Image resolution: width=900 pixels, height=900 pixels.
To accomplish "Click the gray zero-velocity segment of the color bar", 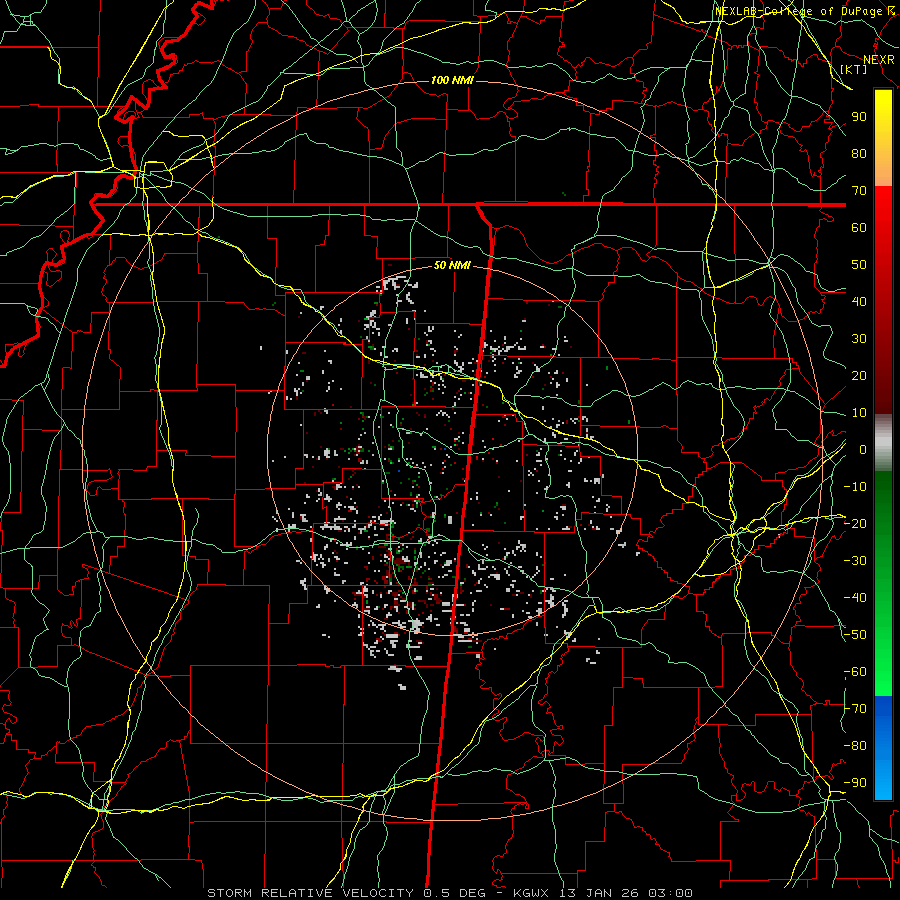I will click(883, 443).
